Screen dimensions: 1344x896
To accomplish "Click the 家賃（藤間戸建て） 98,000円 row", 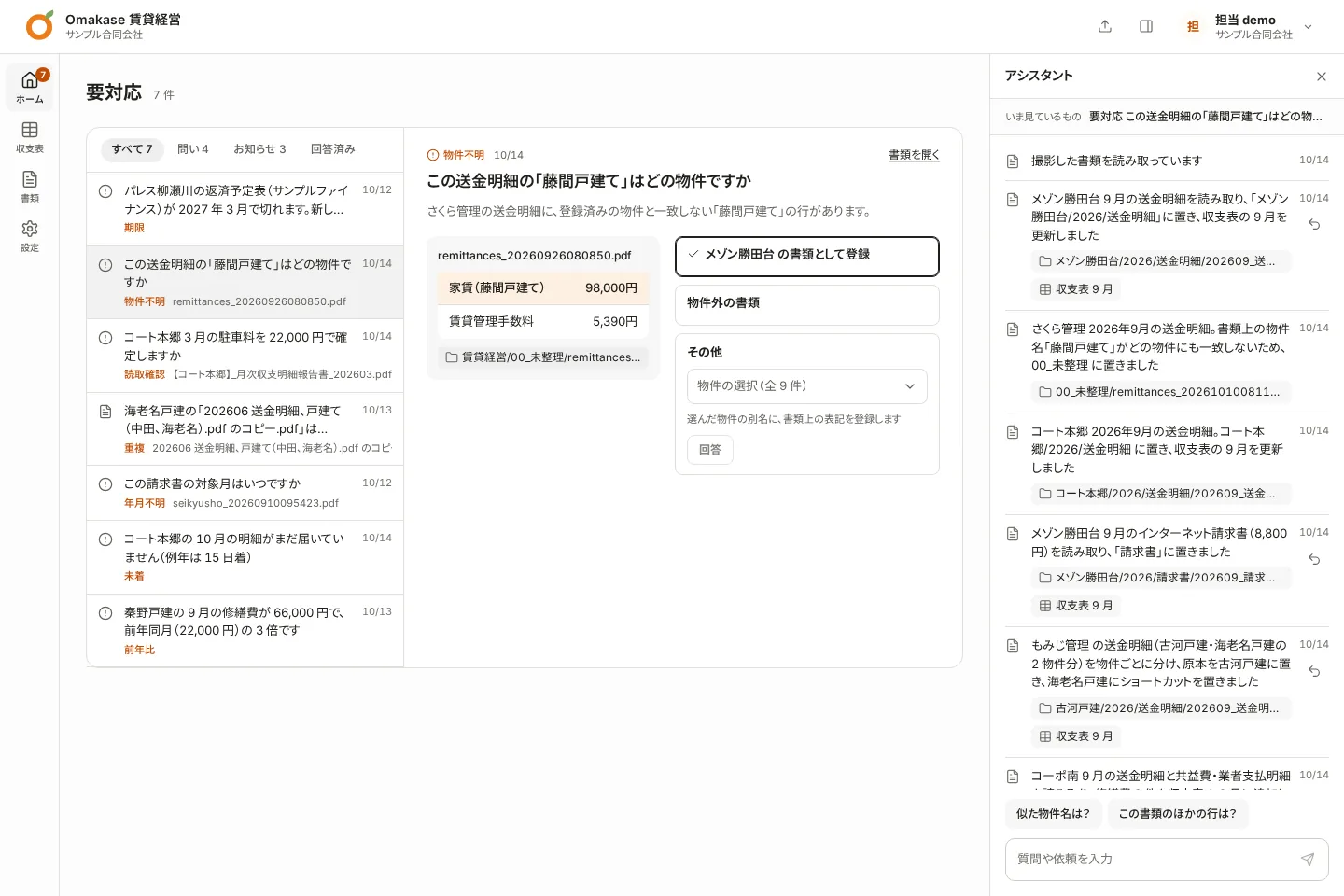I will [x=543, y=288].
